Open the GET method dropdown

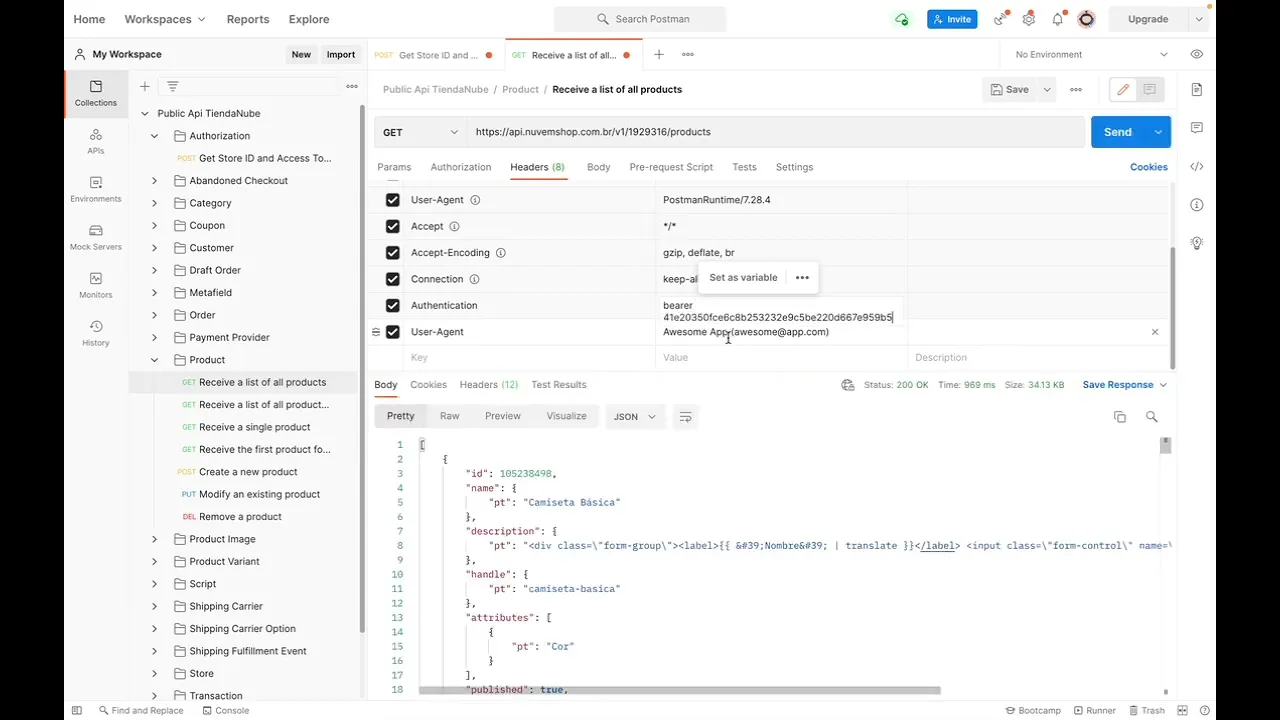(420, 132)
